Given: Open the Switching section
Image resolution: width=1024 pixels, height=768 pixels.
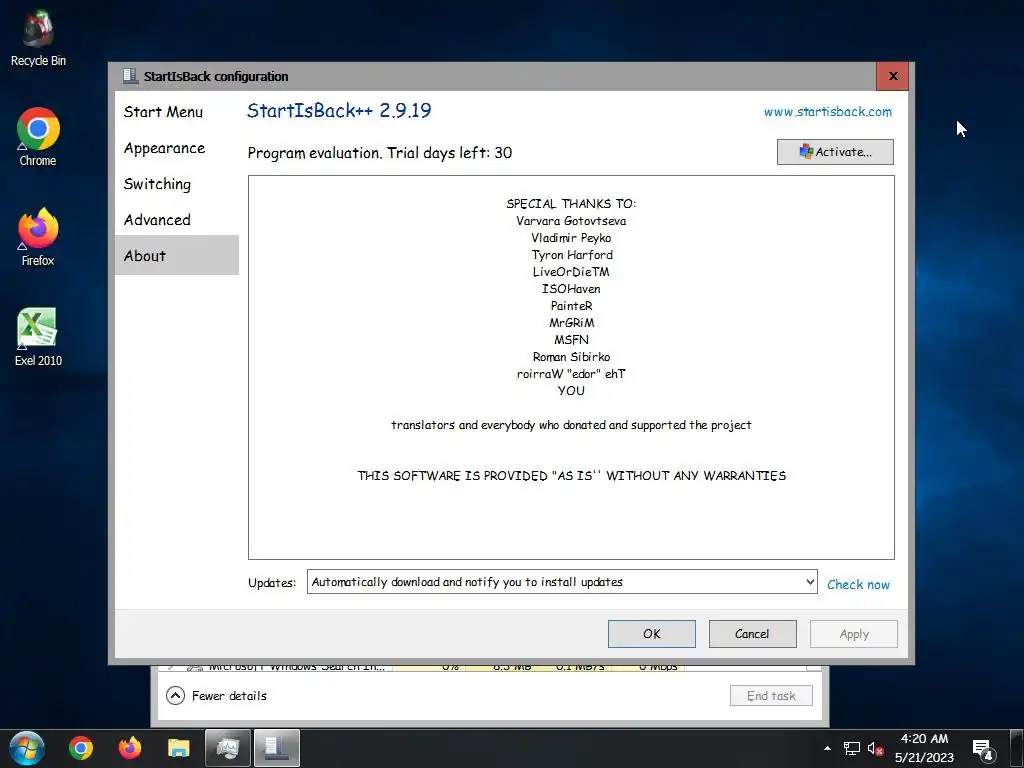Looking at the screenshot, I should coord(157,184).
